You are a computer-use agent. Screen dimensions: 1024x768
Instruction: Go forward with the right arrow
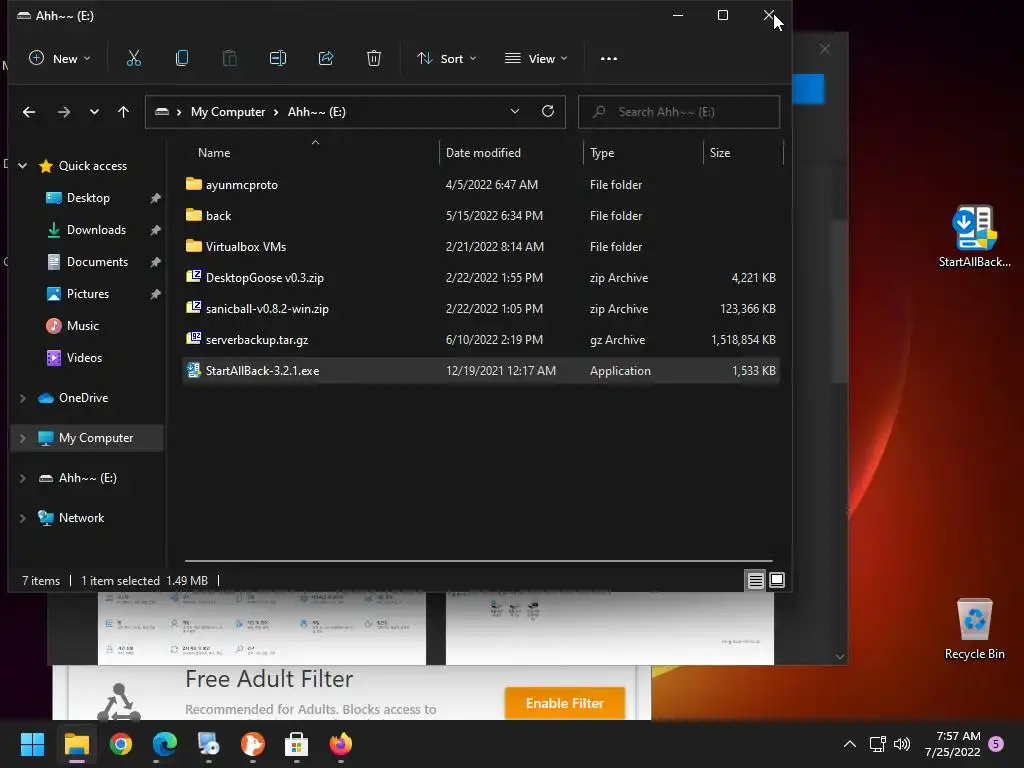(x=63, y=112)
